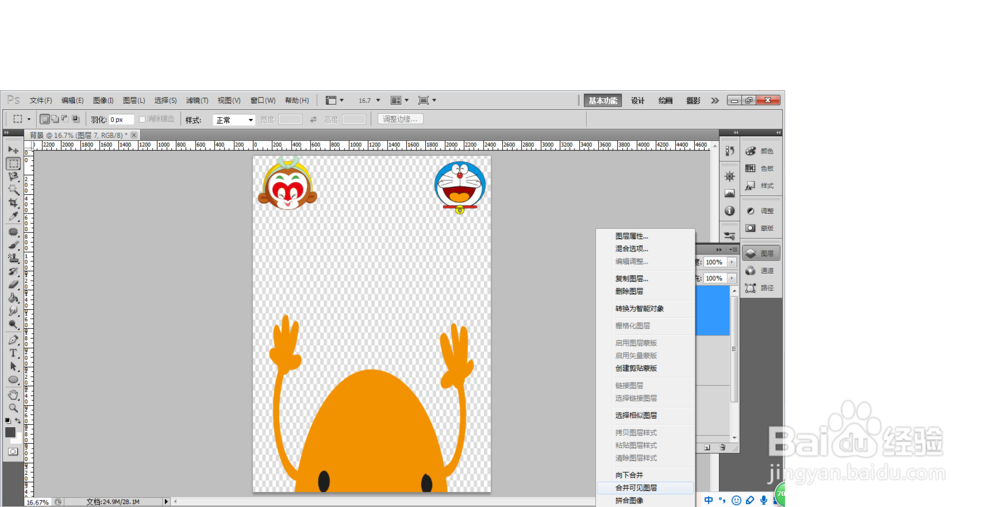Open the 滤镜(T) menu
The height and width of the screenshot is (507, 1000).
tap(197, 101)
